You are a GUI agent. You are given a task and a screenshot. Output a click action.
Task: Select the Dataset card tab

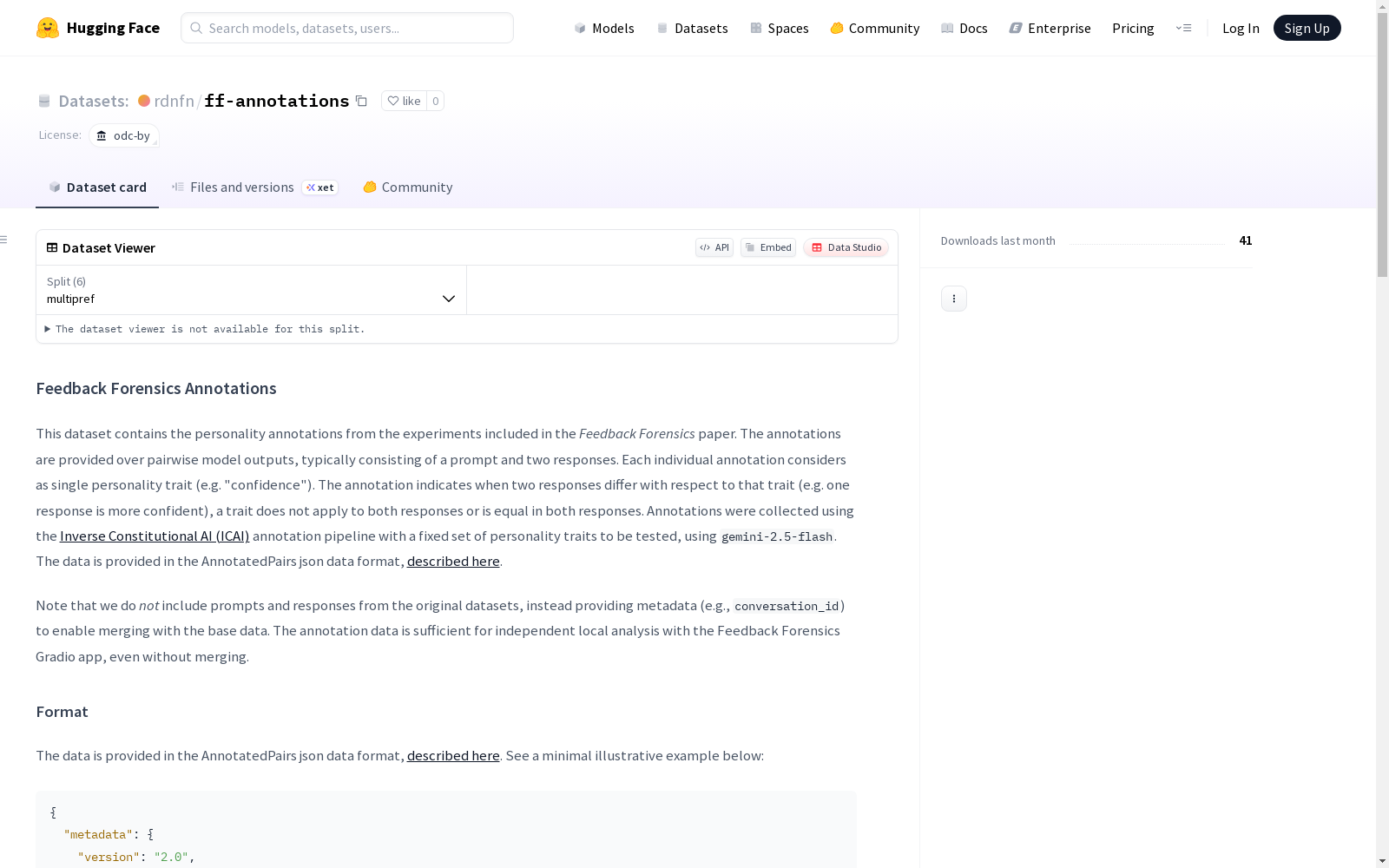pyautogui.click(x=97, y=187)
